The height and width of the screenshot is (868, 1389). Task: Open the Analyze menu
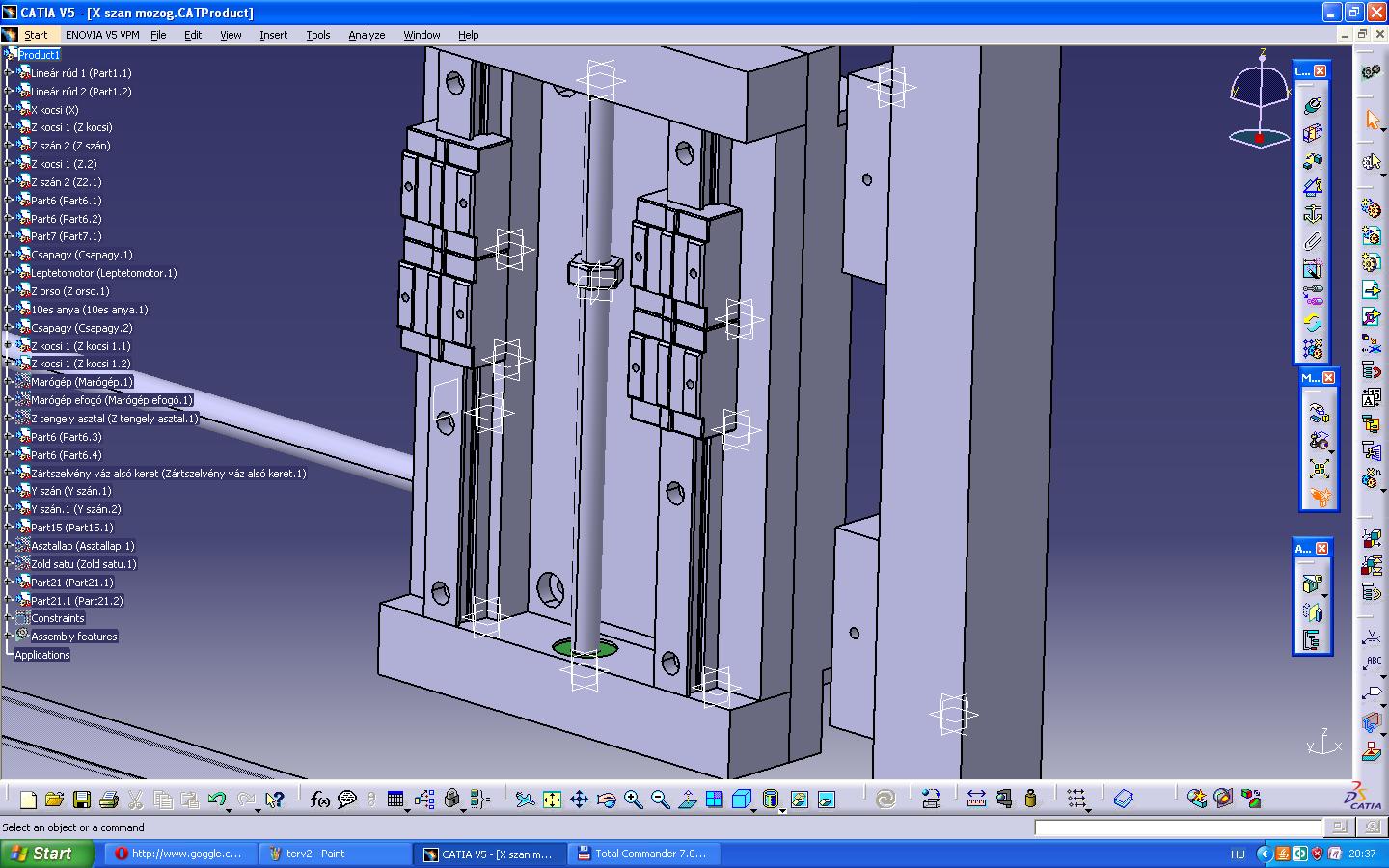point(367,35)
